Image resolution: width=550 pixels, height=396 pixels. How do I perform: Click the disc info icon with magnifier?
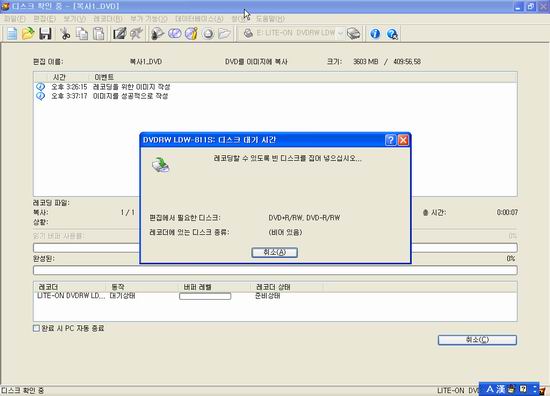(x=157, y=34)
